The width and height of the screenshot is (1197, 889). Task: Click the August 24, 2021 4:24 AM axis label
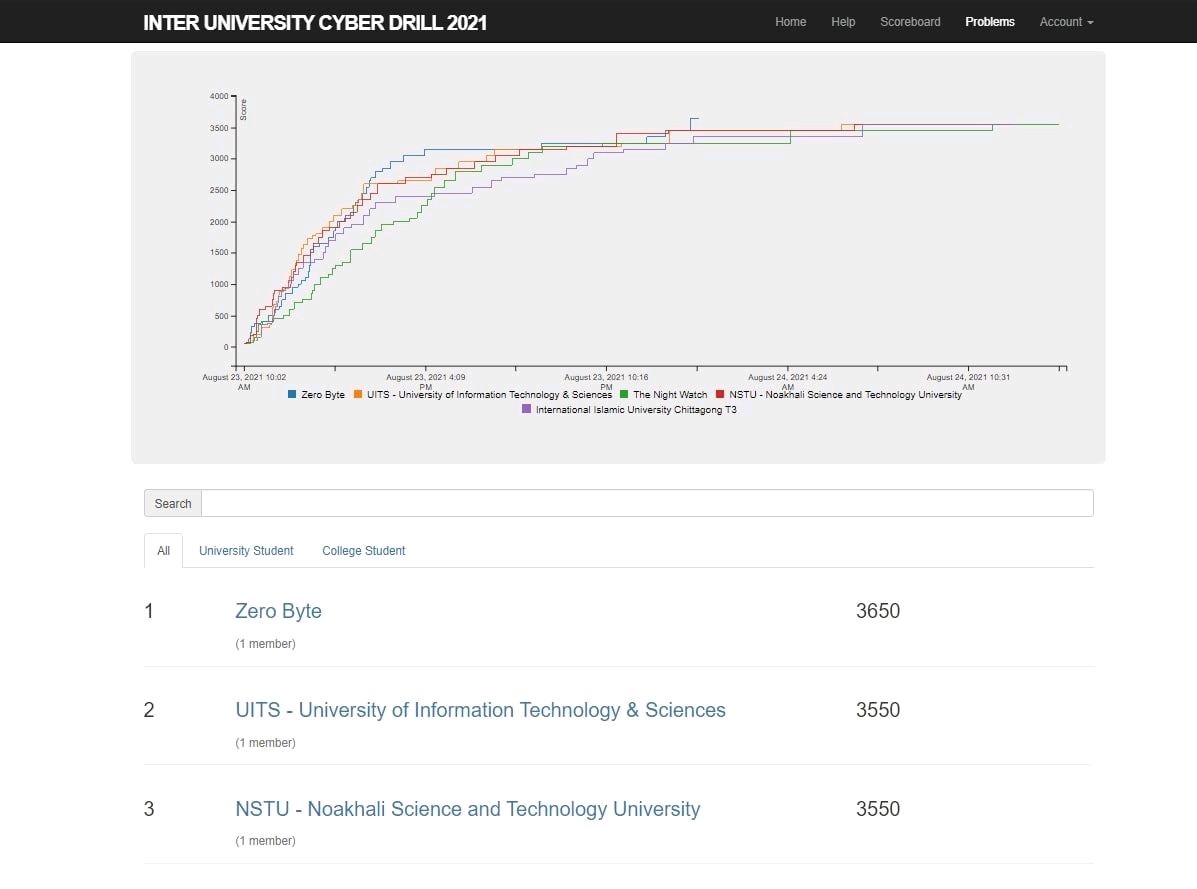pyautogui.click(x=787, y=382)
